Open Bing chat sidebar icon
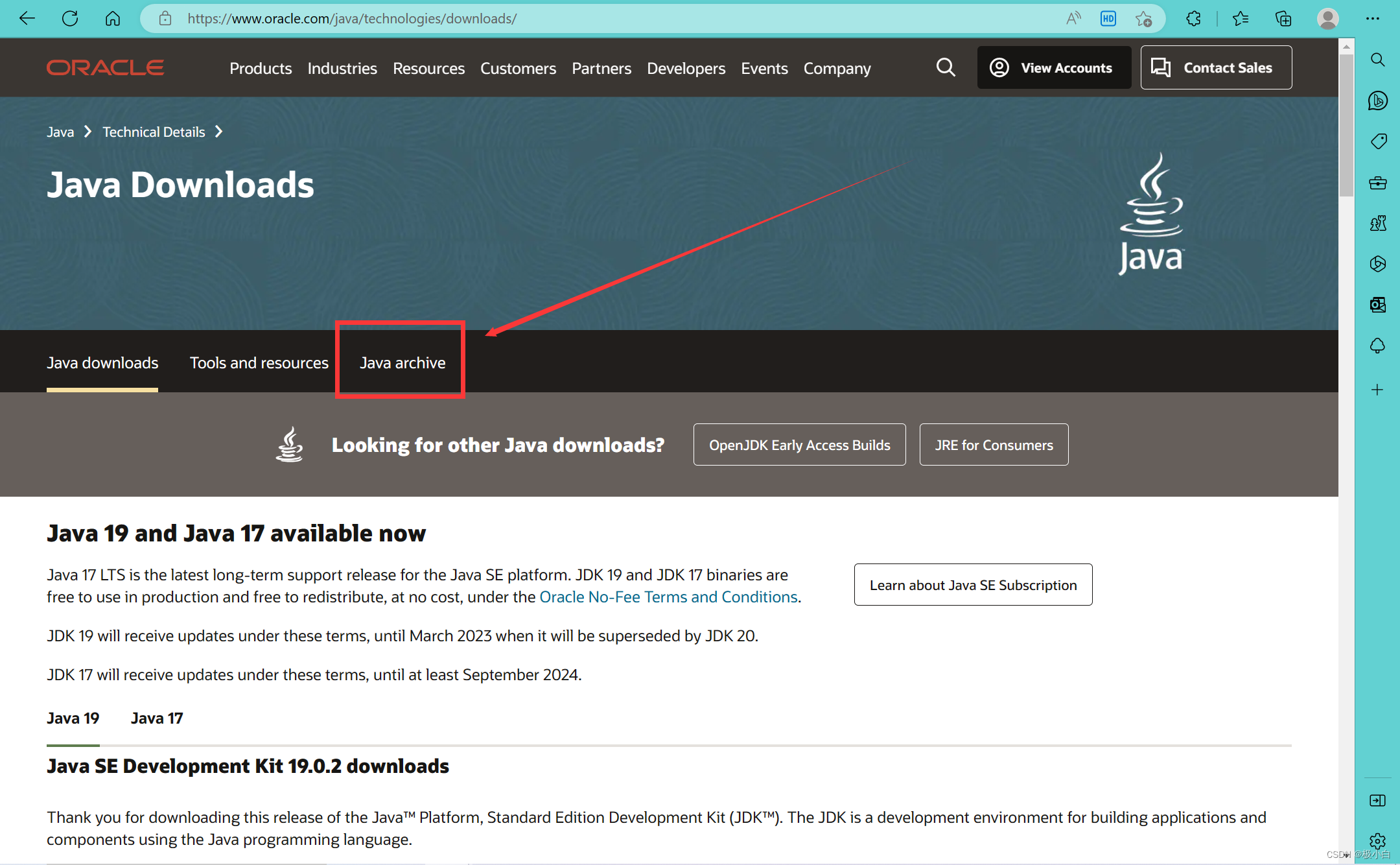The width and height of the screenshot is (1400, 865). point(1378,101)
